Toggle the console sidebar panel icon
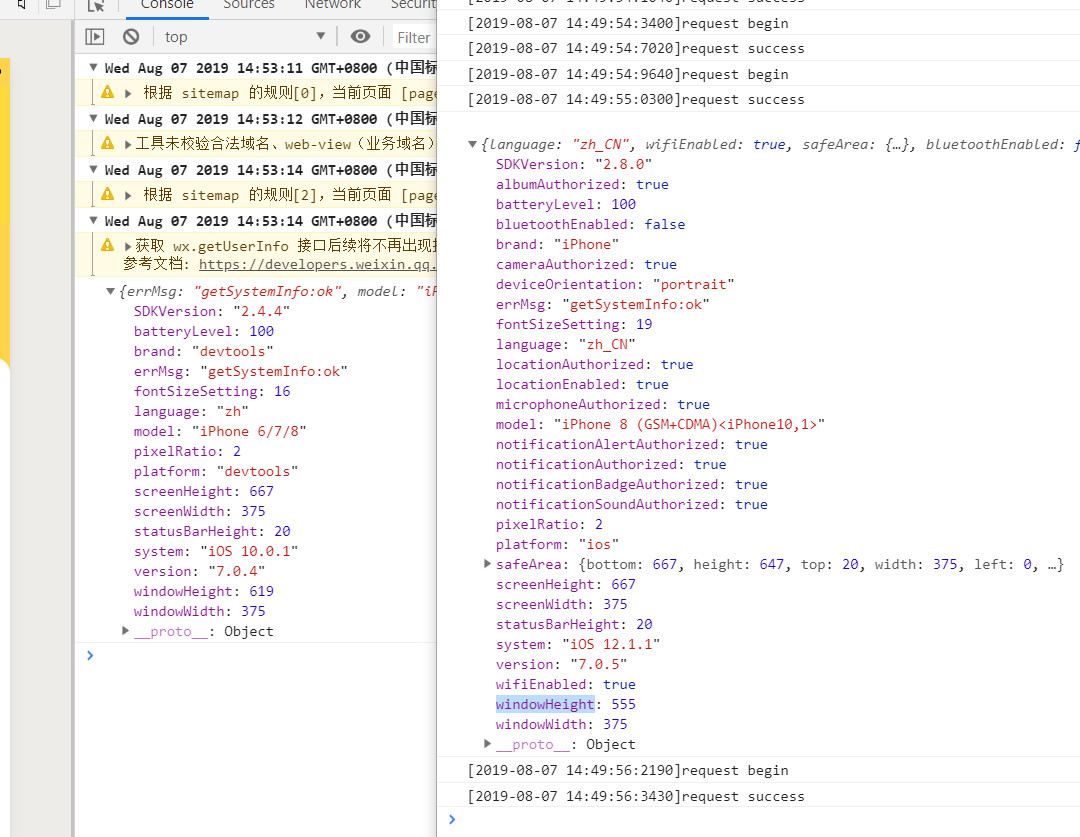This screenshot has width=1080, height=837. coord(94,37)
